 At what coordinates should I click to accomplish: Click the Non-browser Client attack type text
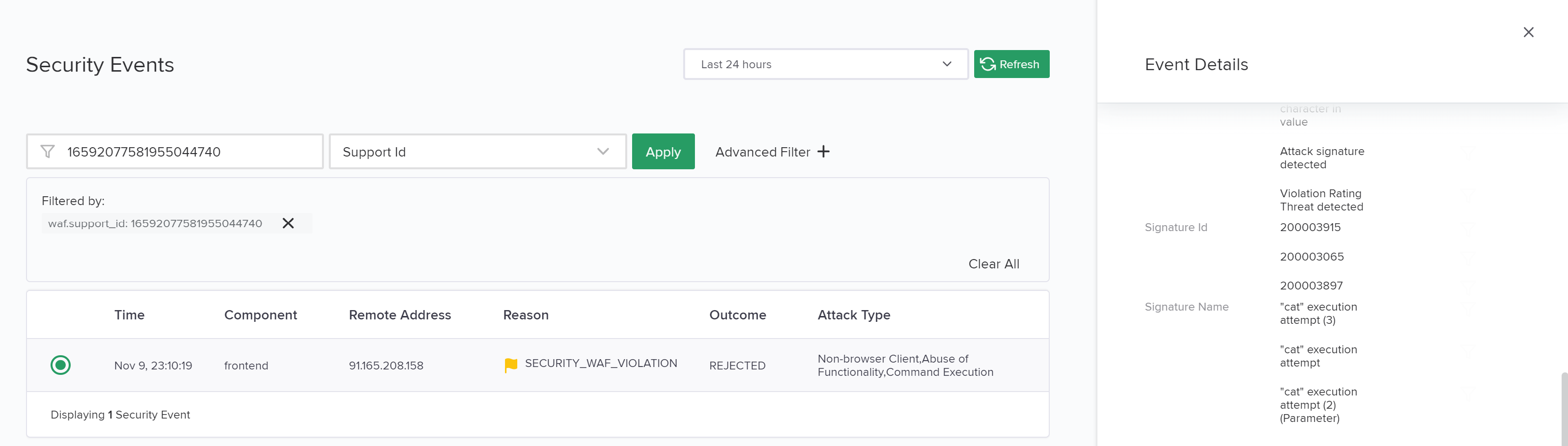point(869,359)
